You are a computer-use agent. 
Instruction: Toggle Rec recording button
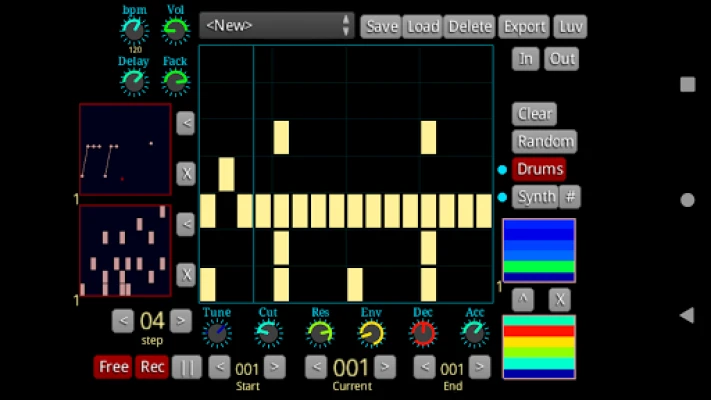[x=152, y=367]
